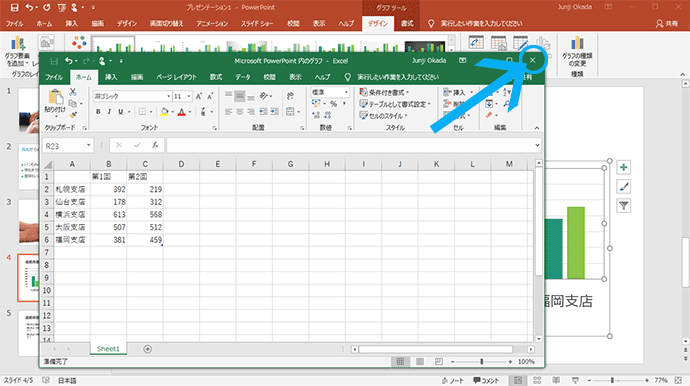The width and height of the screenshot is (690, 386).
Task: Toggle Bold formatting in Excel
Action: tap(98, 112)
